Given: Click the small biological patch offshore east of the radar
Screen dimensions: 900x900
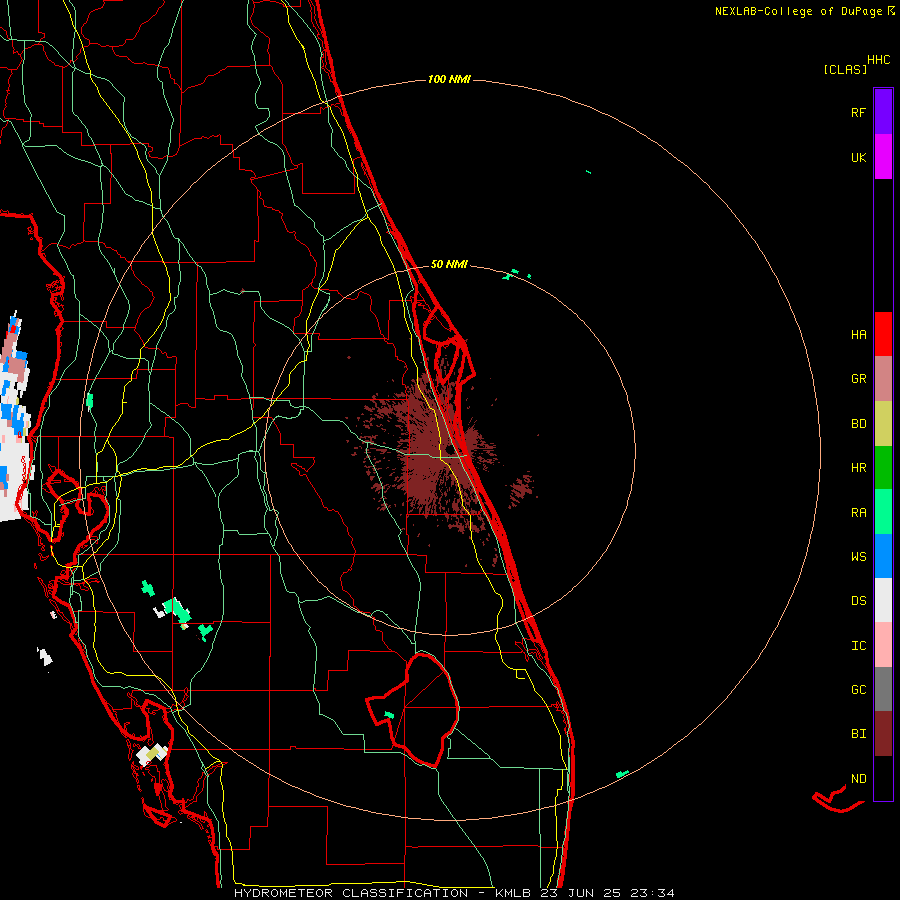Looking at the screenshot, I should coord(521,490).
